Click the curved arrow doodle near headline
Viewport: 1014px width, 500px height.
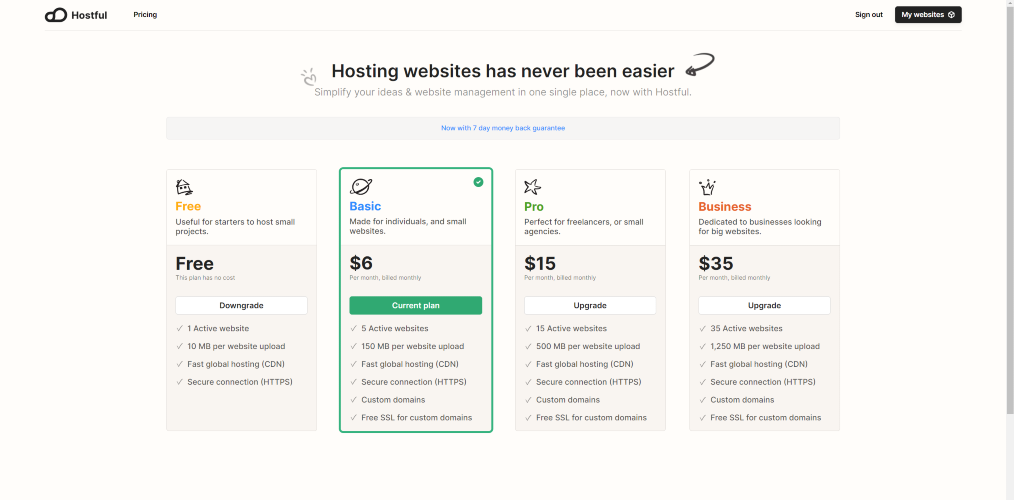(x=700, y=65)
